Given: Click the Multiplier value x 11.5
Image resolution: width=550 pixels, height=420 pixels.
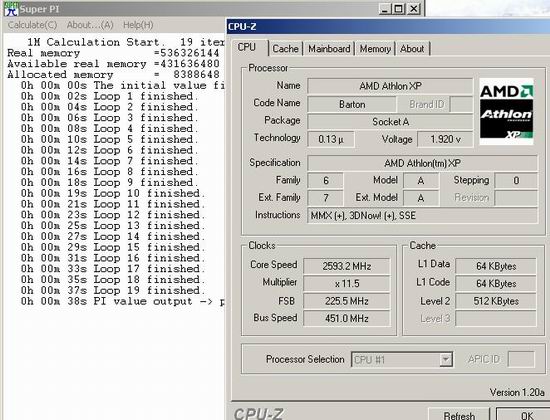Looking at the screenshot, I should (x=347, y=284).
